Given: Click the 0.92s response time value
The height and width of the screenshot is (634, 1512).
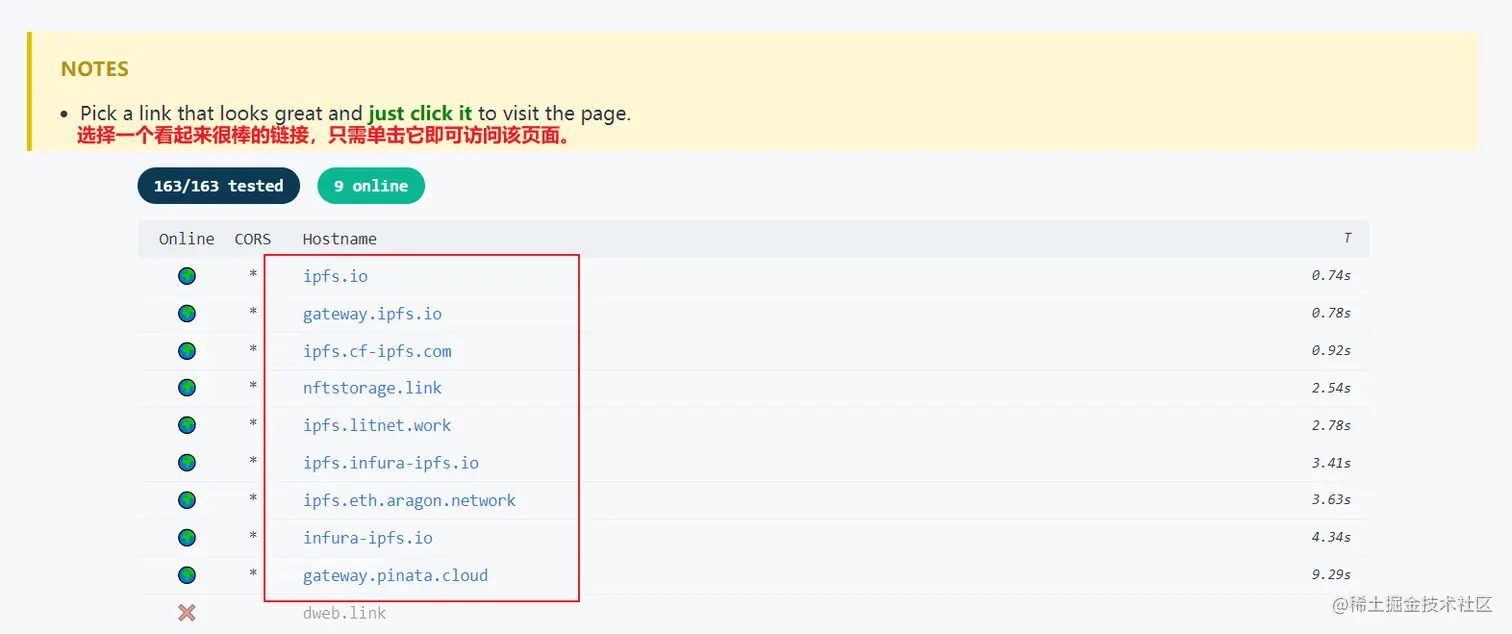Looking at the screenshot, I should pyautogui.click(x=1331, y=351).
